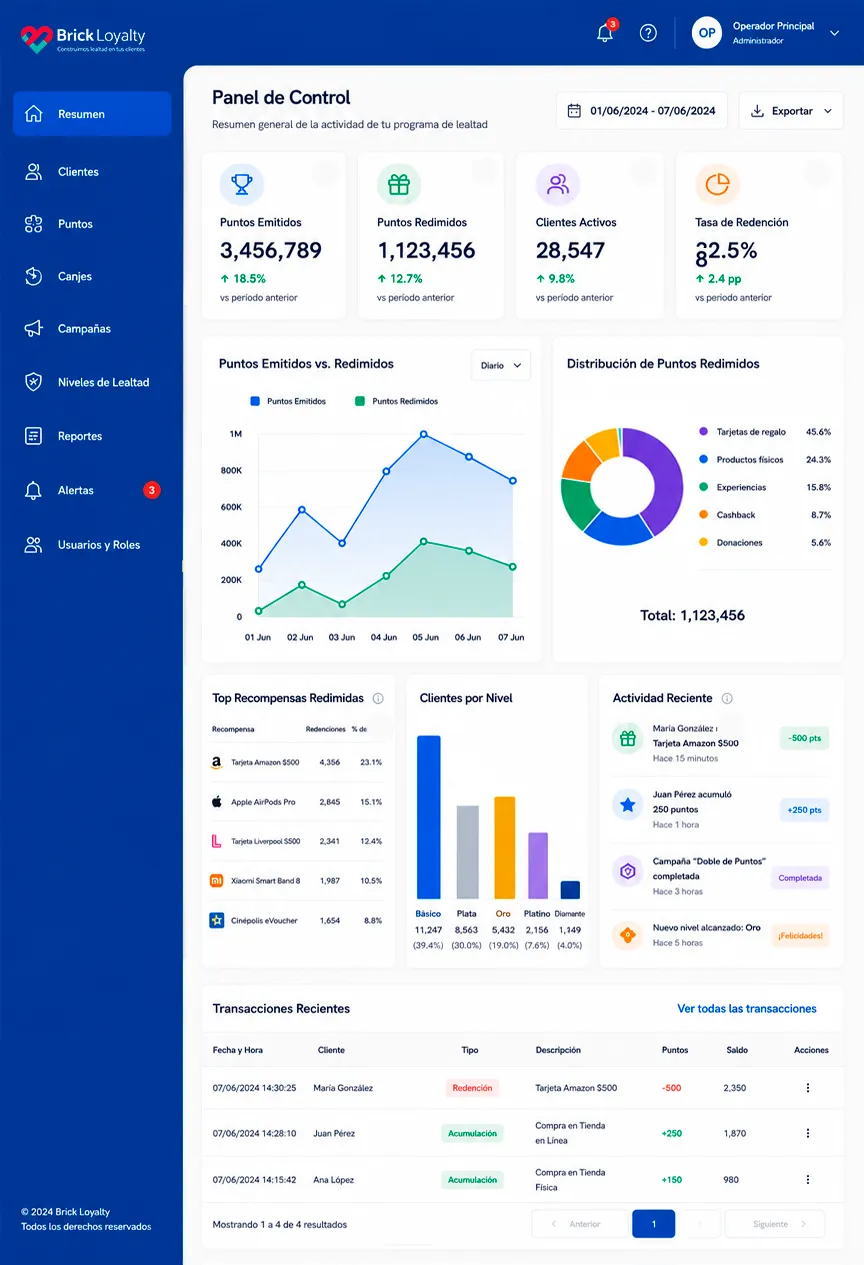
Task: Click the Total: 1,123,456 text
Action: click(x=693, y=616)
